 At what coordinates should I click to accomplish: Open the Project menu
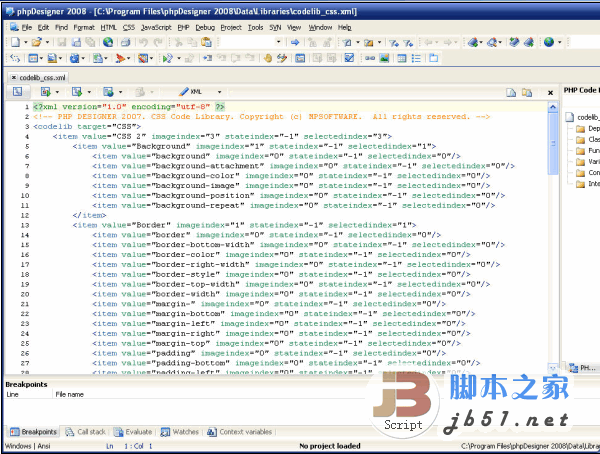pyautogui.click(x=231, y=28)
